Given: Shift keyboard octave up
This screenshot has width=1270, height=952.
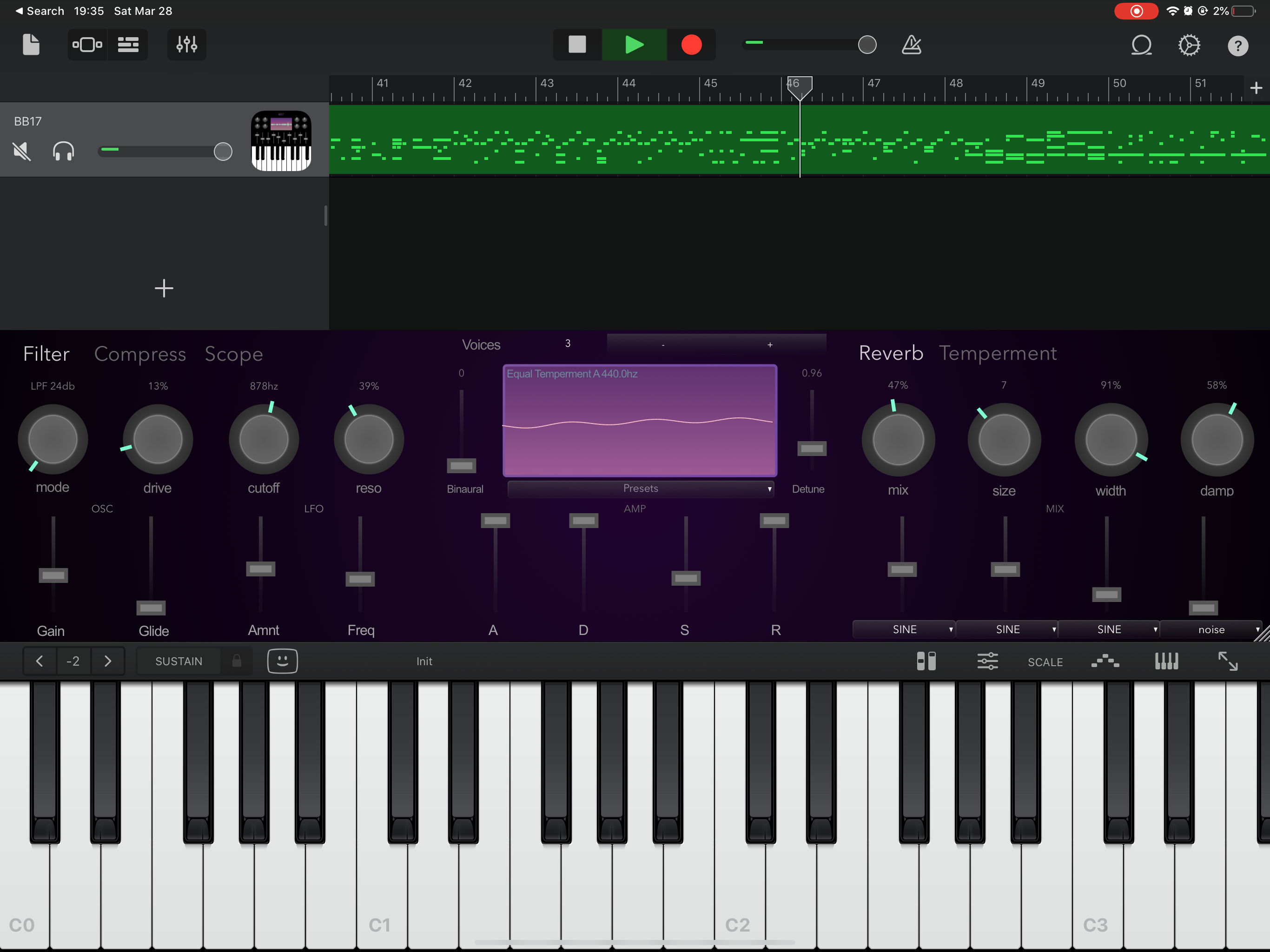Looking at the screenshot, I should pos(107,661).
